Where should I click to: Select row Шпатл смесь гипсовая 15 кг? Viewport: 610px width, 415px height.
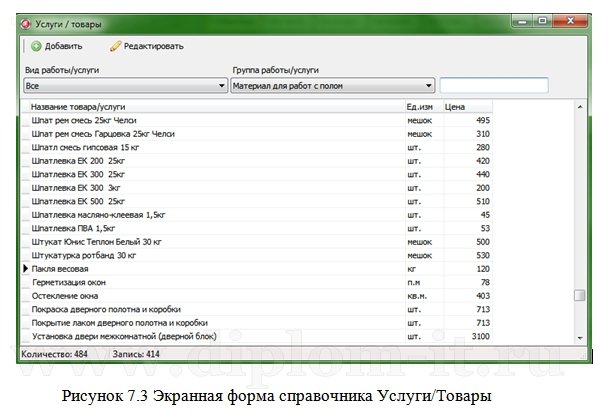point(257,147)
